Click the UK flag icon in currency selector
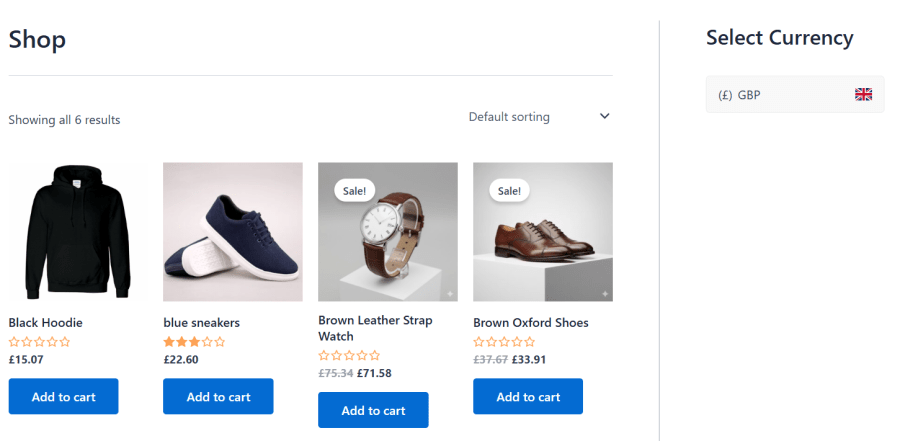Image resolution: width=900 pixels, height=441 pixels. pos(863,95)
